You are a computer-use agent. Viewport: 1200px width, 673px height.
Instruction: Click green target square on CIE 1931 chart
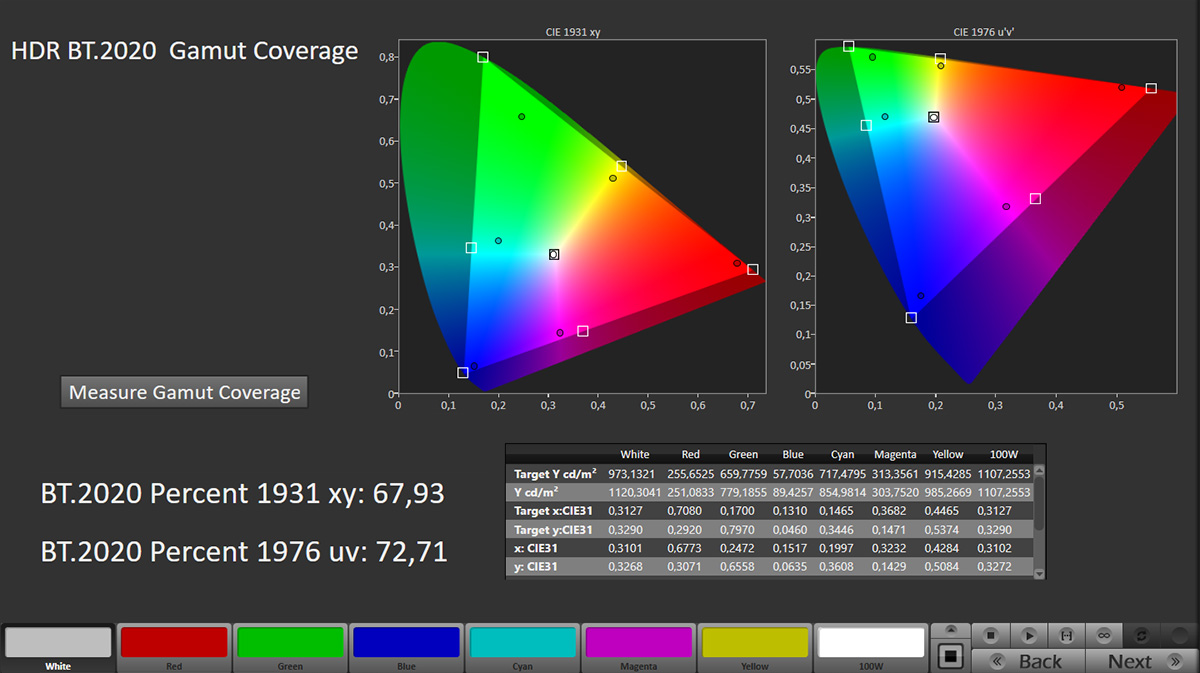point(483,58)
